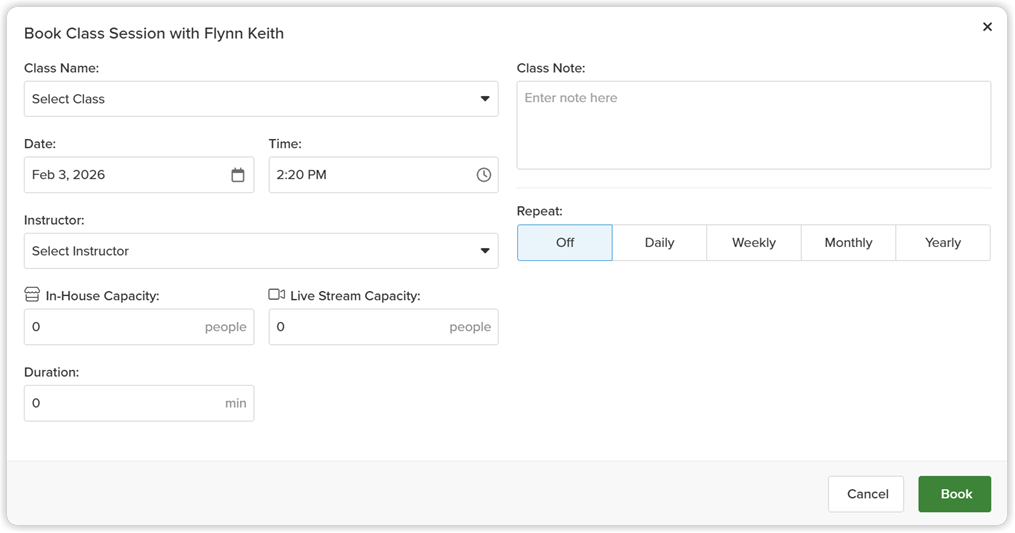The height and width of the screenshot is (533, 1015).
Task: Click the 'Time:' label
Action: click(x=285, y=144)
